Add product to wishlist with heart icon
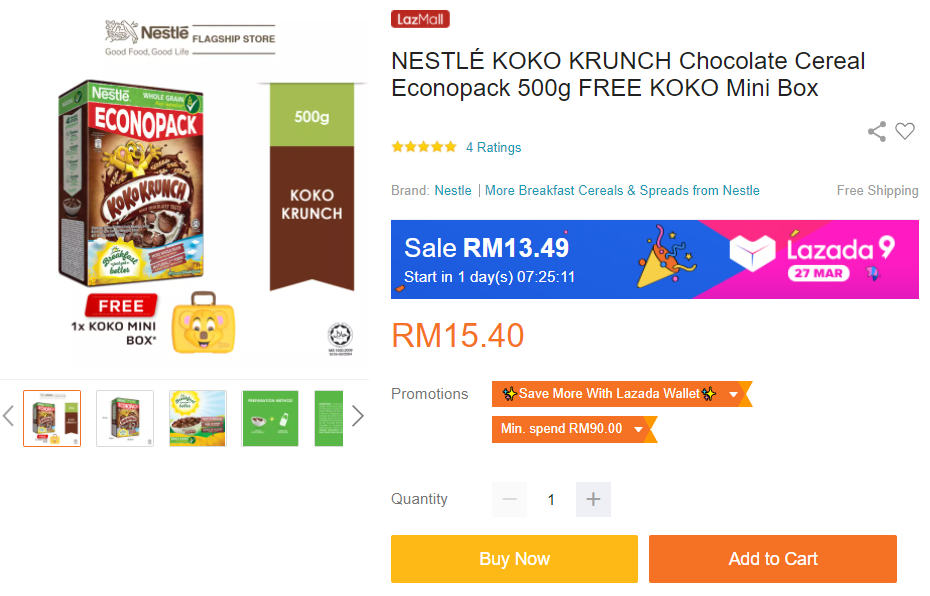The width and height of the screenshot is (930, 596). 905,131
